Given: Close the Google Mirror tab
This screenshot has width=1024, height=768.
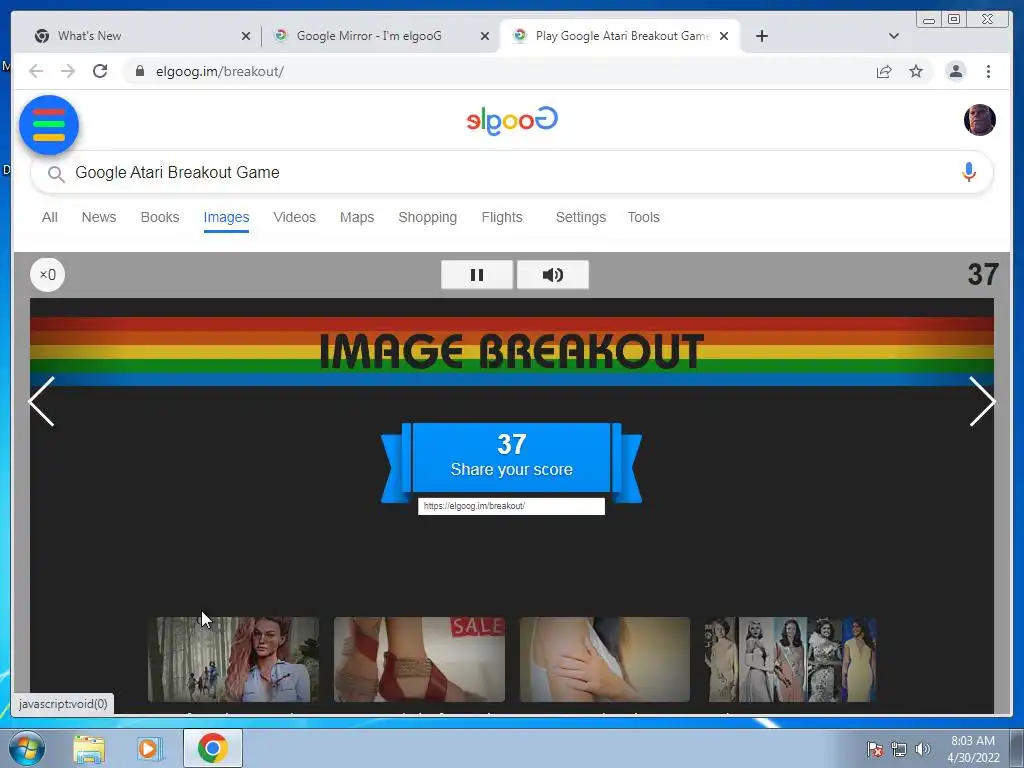Looking at the screenshot, I should tap(485, 36).
